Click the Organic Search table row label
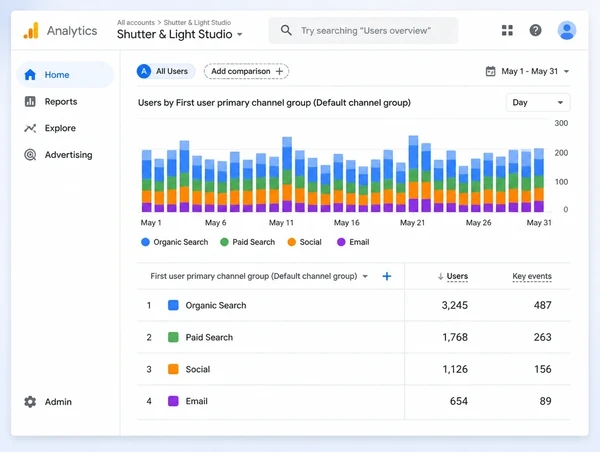 click(216, 305)
